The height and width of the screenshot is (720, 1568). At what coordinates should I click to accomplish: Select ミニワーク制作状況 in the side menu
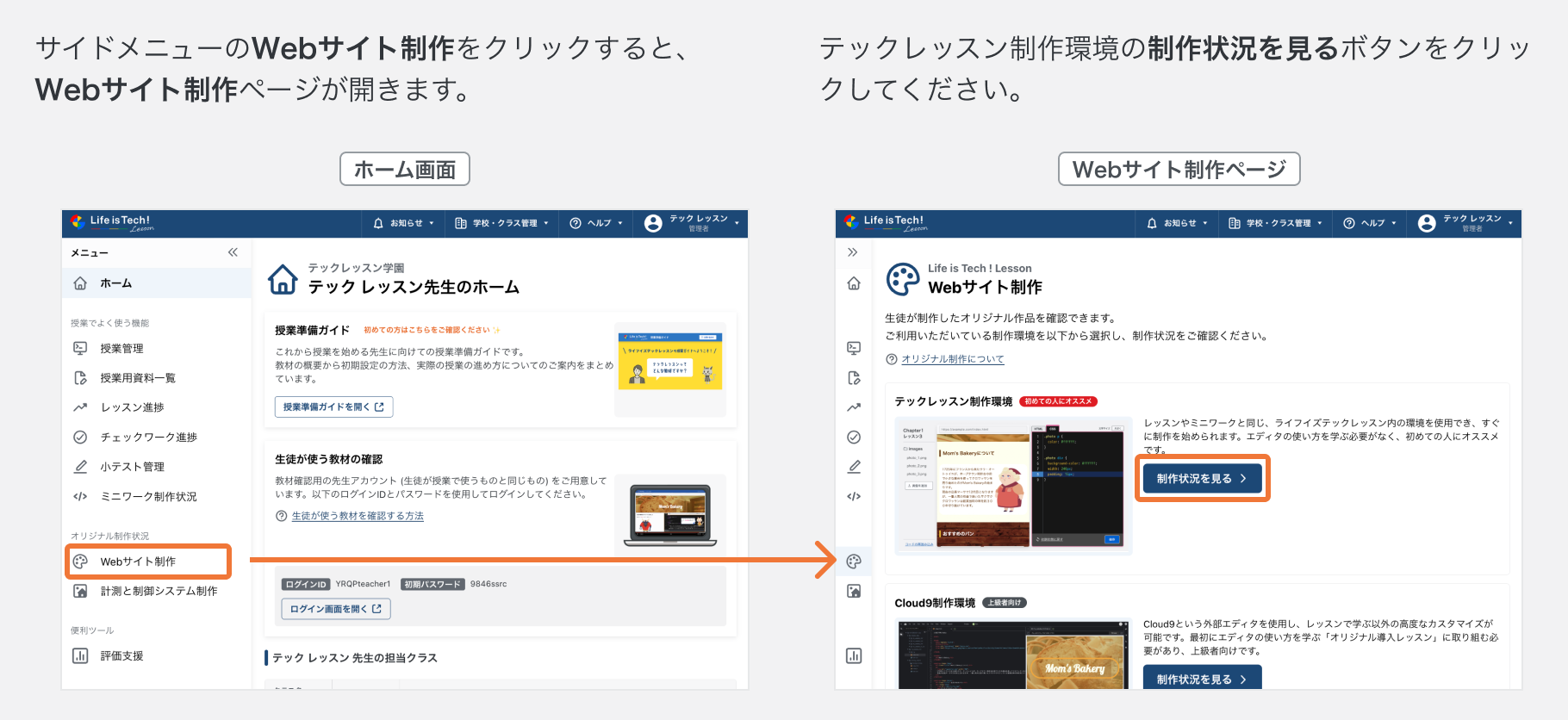(157, 497)
